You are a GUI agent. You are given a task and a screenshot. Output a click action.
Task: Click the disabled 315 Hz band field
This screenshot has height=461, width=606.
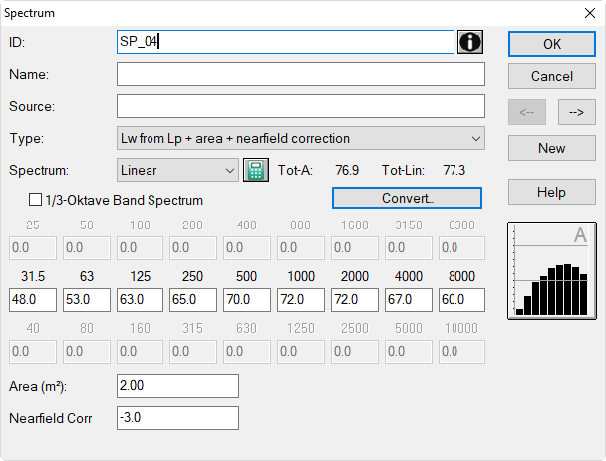[193, 352]
